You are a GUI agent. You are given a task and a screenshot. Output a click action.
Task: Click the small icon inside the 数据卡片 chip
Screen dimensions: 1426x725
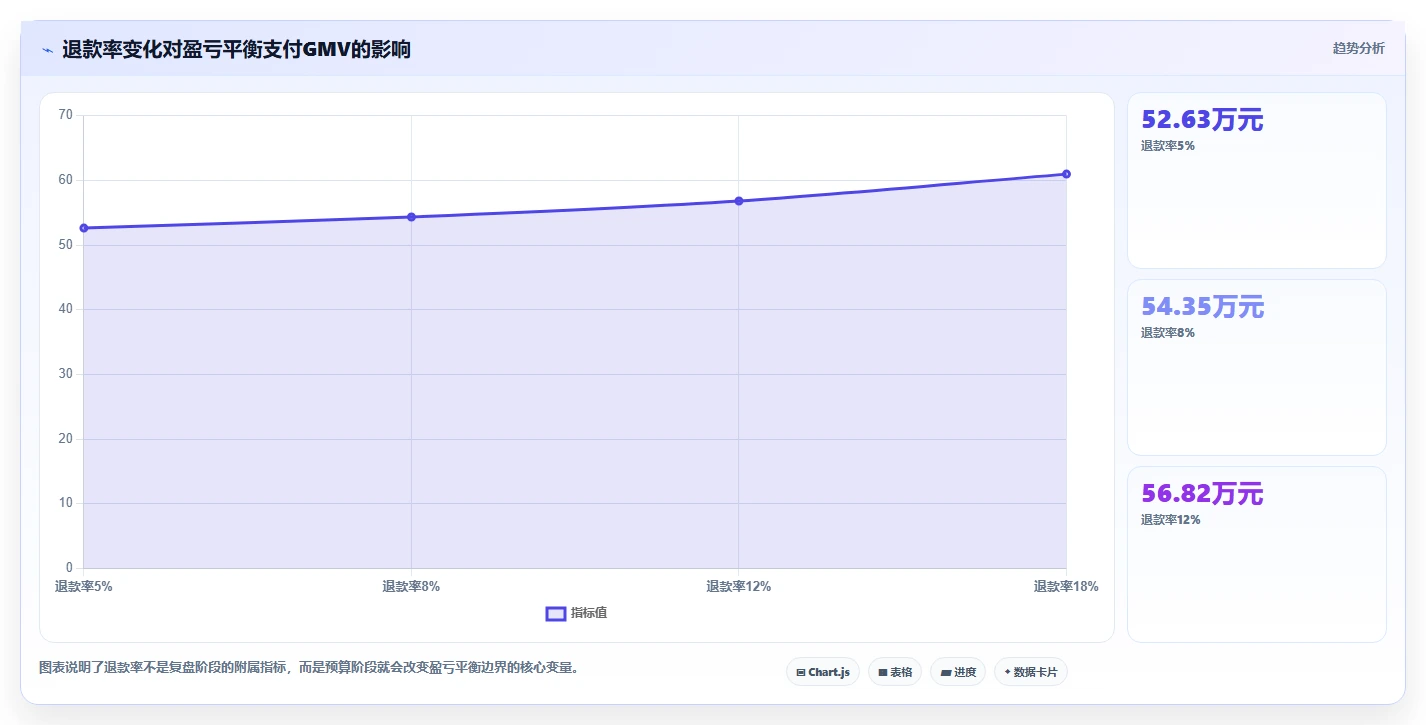[x=1008, y=673]
